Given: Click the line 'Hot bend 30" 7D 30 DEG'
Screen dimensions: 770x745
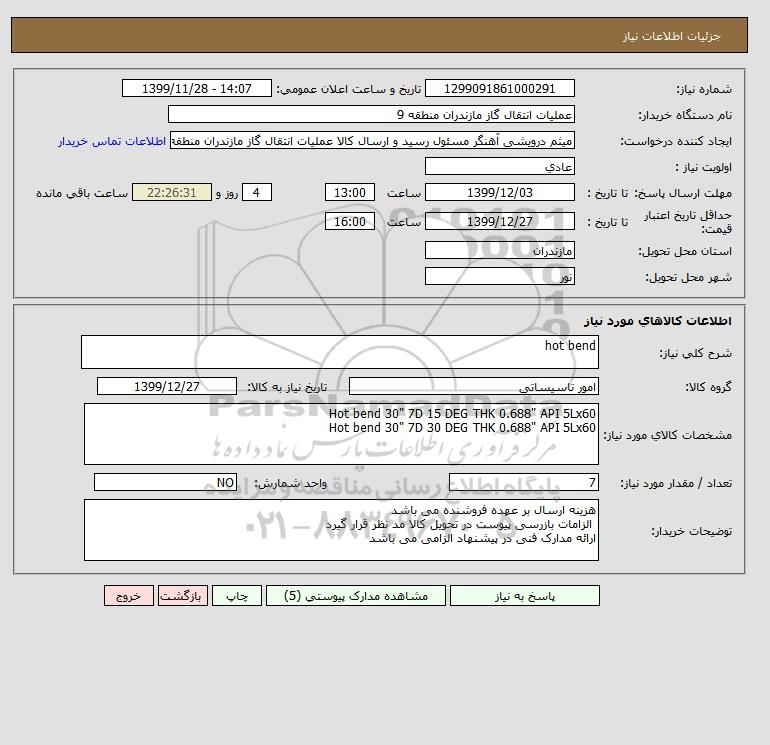Looking at the screenshot, I should (462, 428).
